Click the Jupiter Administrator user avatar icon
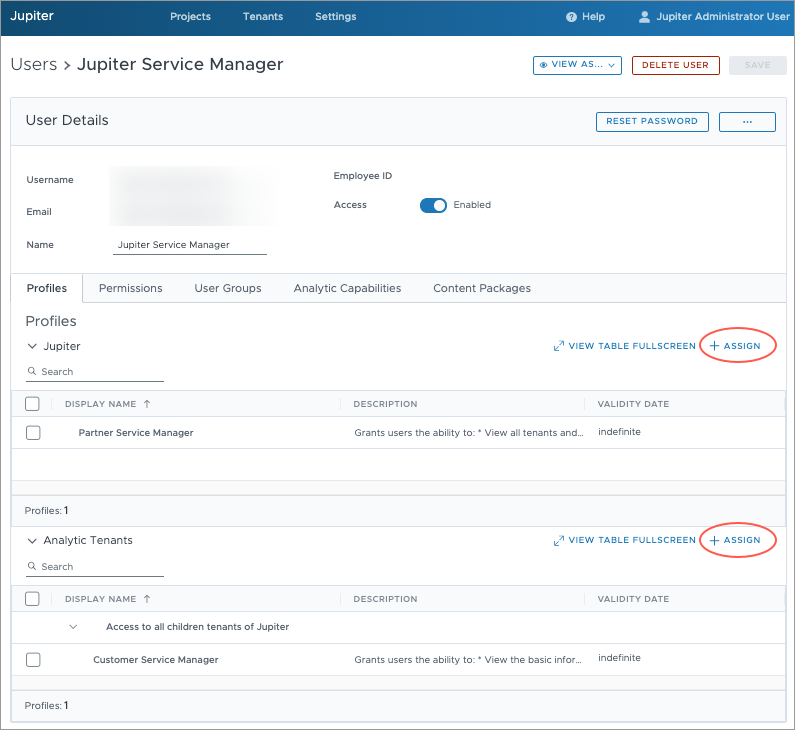The height and width of the screenshot is (730, 795). 644,17
